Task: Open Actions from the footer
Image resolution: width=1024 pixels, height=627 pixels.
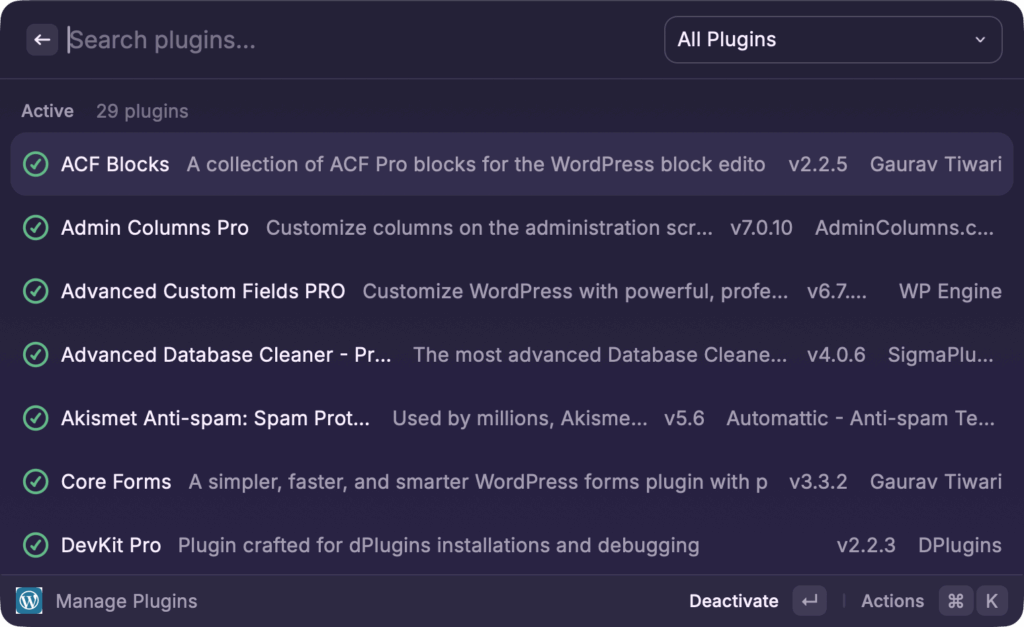Action: tap(891, 600)
